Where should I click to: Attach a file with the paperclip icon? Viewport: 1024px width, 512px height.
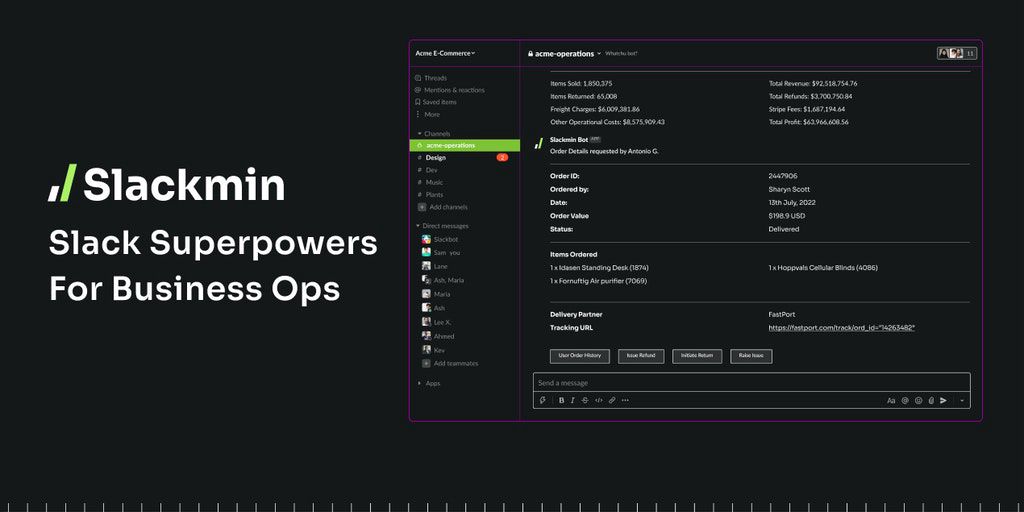tap(930, 400)
